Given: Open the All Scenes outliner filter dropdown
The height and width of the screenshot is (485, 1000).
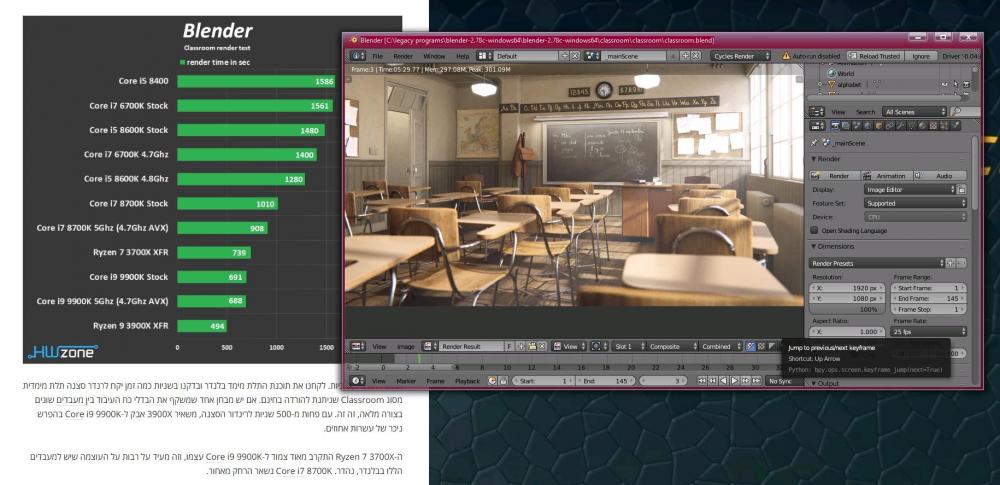Looking at the screenshot, I should tap(915, 112).
